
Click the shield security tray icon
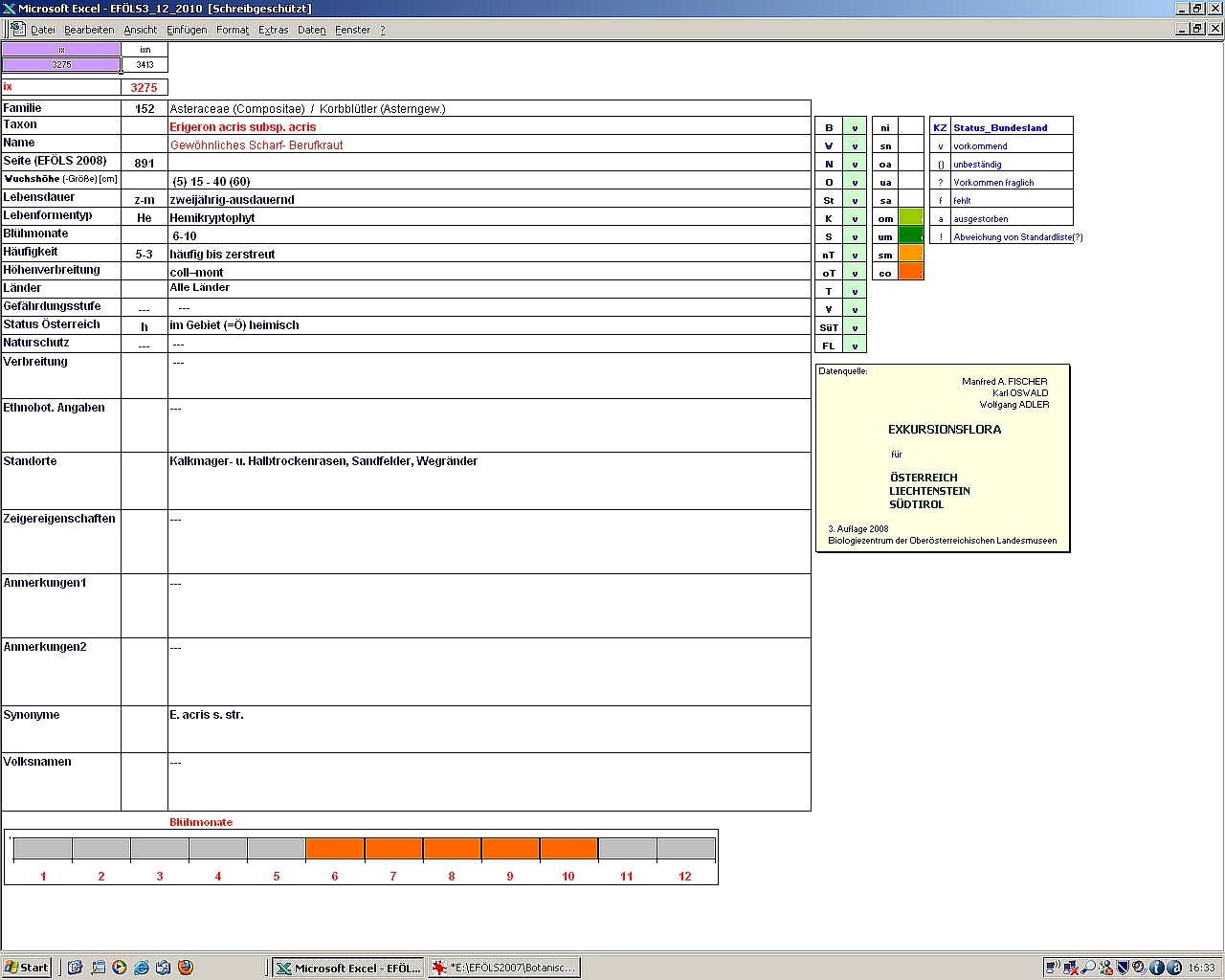(1123, 968)
